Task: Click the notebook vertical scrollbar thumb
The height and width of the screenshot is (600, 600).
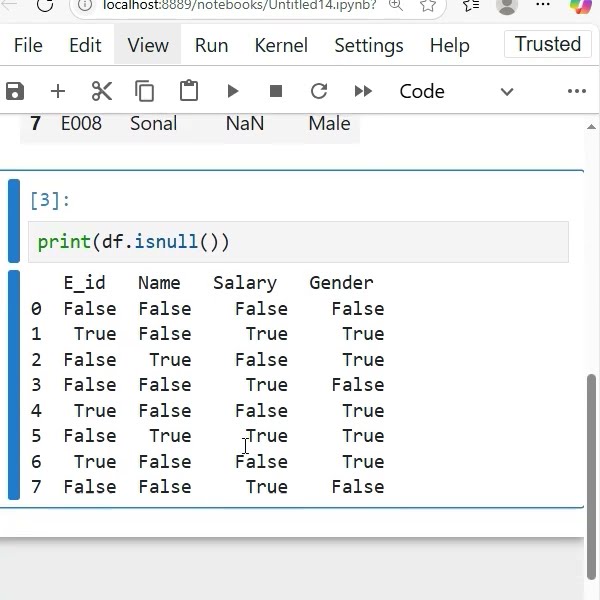Action: [592, 476]
